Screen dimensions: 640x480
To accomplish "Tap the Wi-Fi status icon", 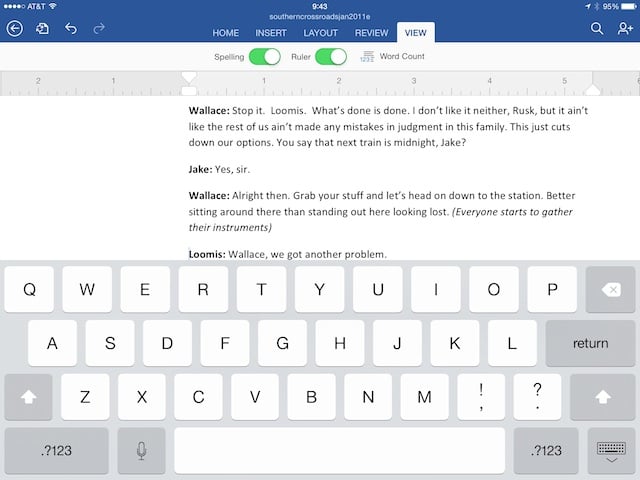I will [x=53, y=6].
